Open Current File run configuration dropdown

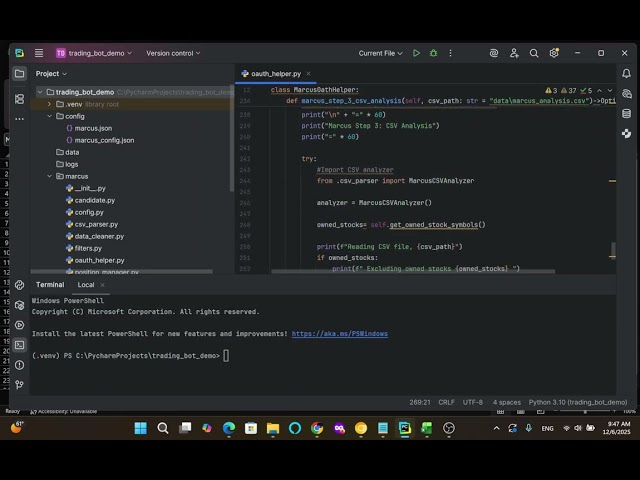pyautogui.click(x=380, y=53)
